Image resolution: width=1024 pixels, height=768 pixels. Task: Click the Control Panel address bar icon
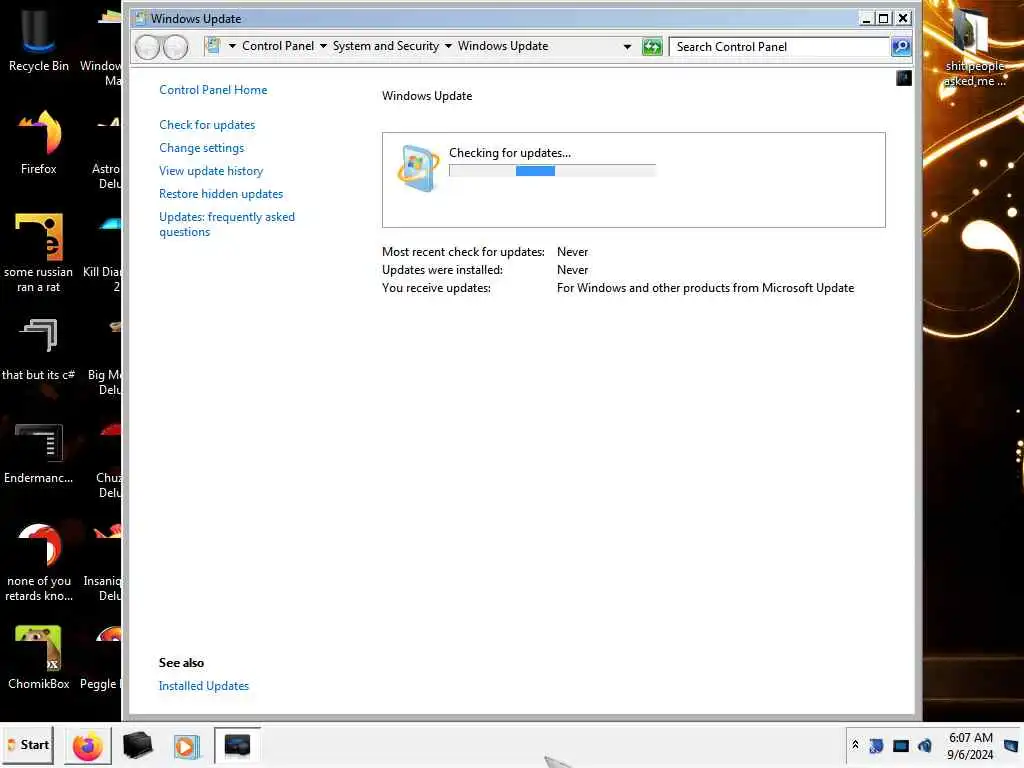coord(212,46)
